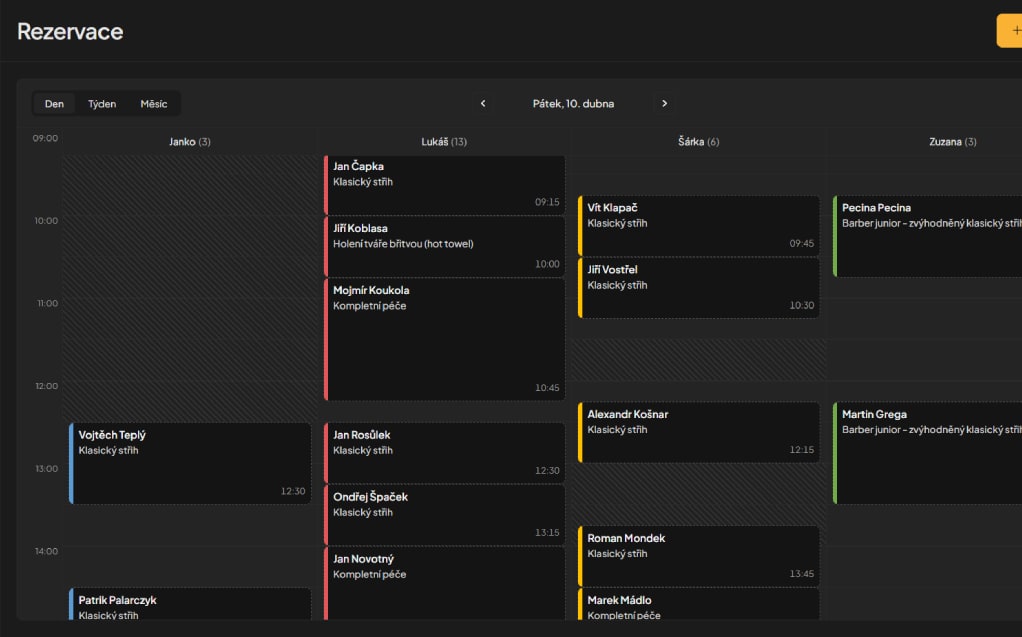Open Pecina Pecina Barber junior booking

pyautogui.click(x=928, y=236)
